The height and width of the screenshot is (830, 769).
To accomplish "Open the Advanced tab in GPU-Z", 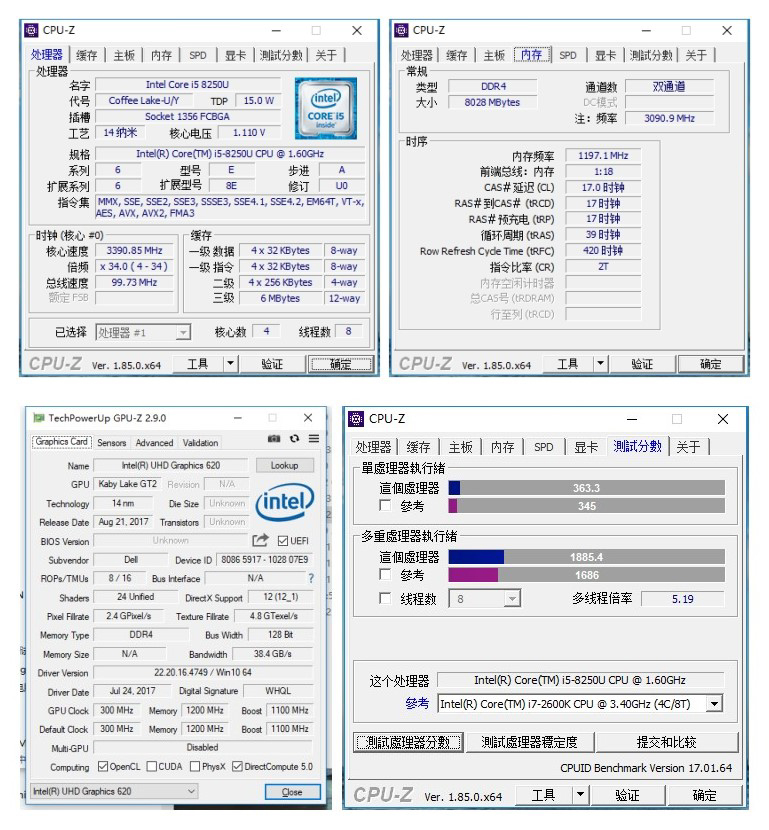I will [154, 443].
